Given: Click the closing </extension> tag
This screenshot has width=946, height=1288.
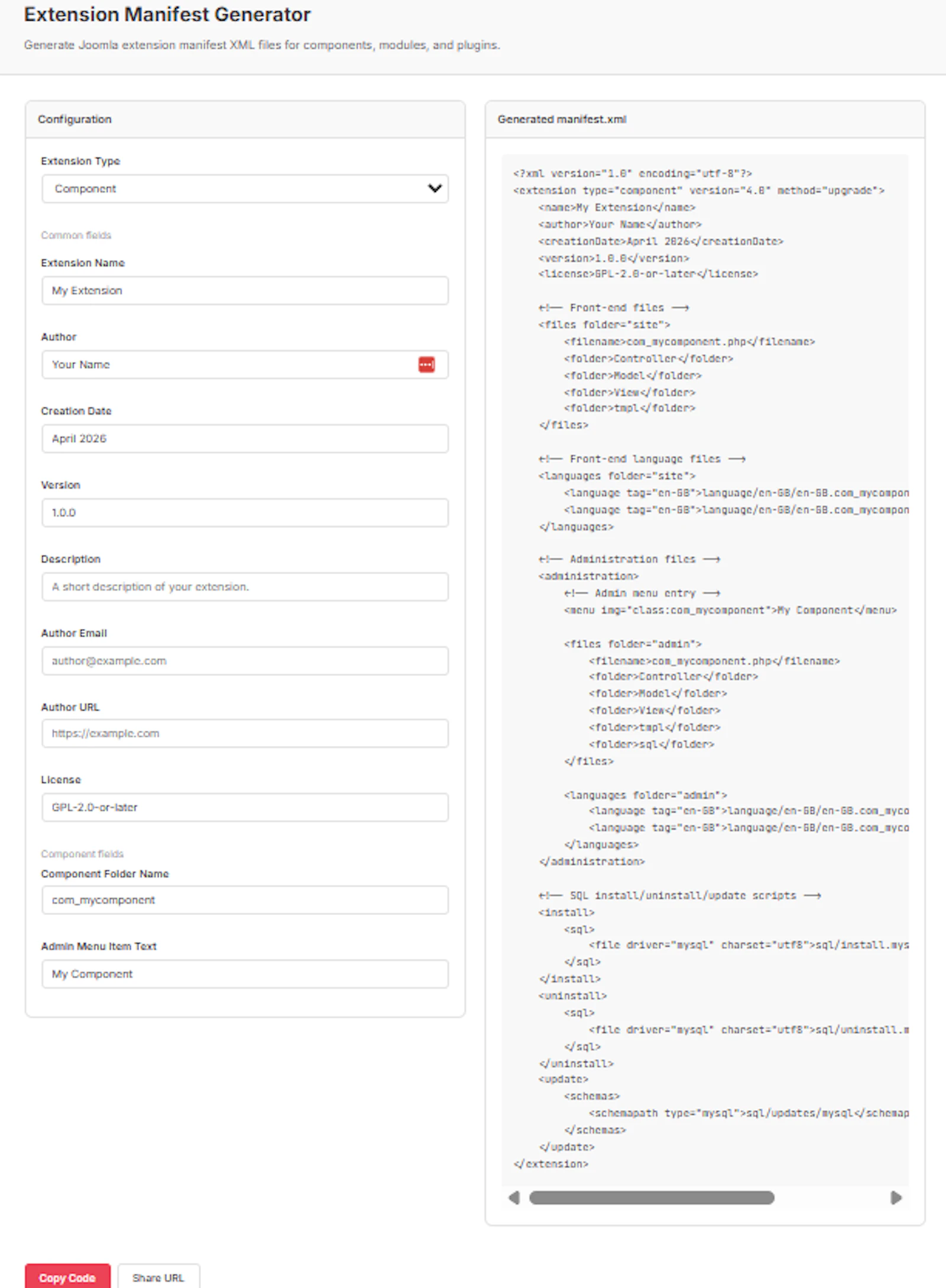Looking at the screenshot, I should 551,1164.
